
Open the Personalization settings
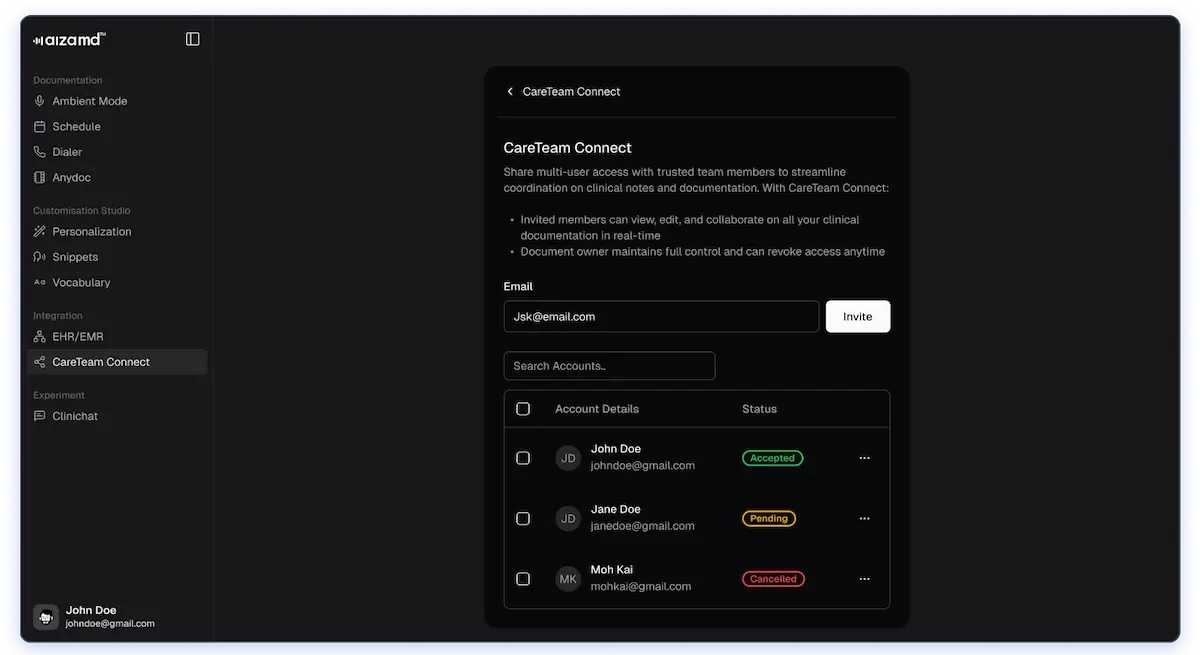[117, 232]
